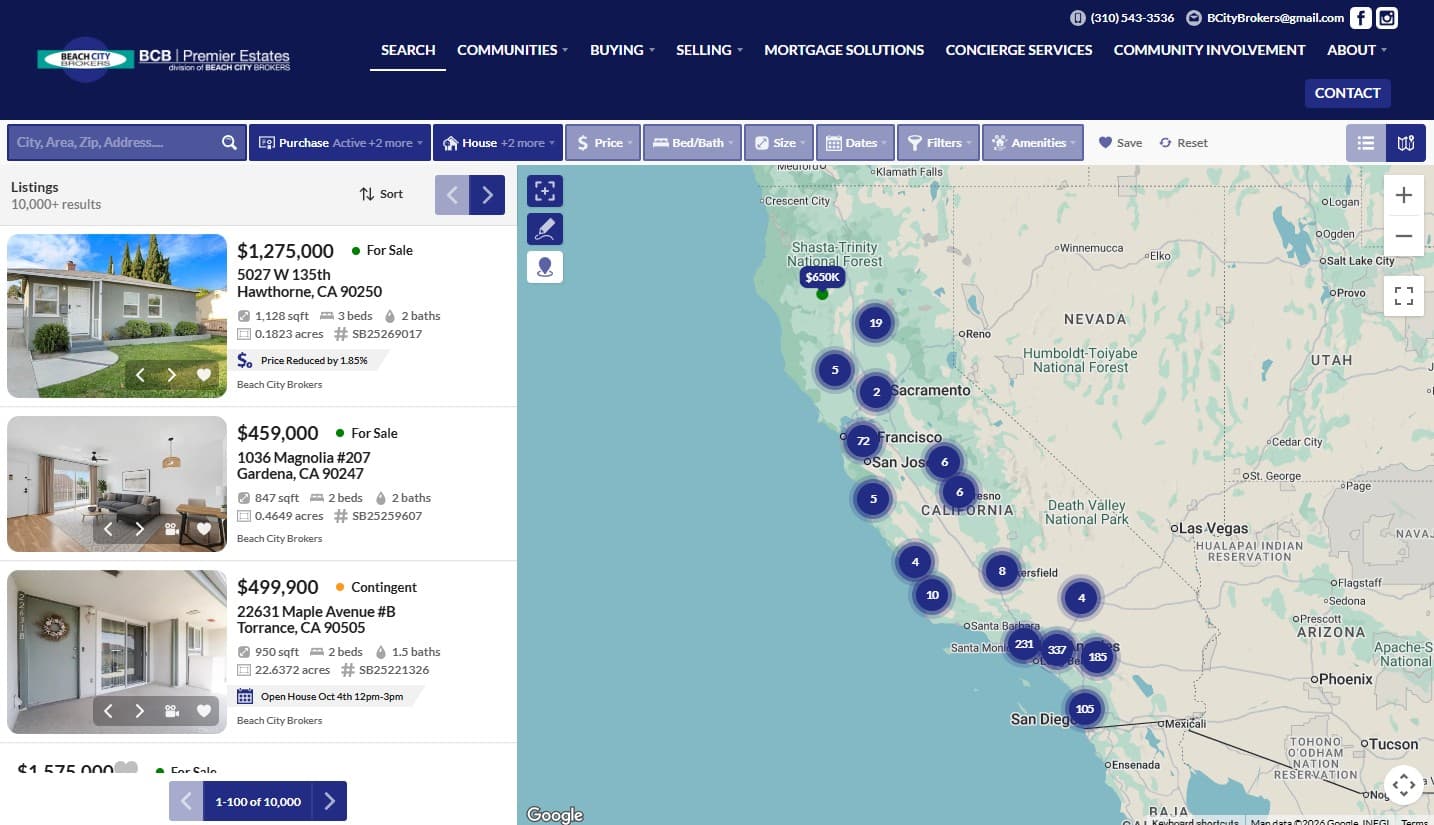This screenshot has width=1434, height=825.
Task: Click the 337 listings map cluster
Action: click(1057, 650)
